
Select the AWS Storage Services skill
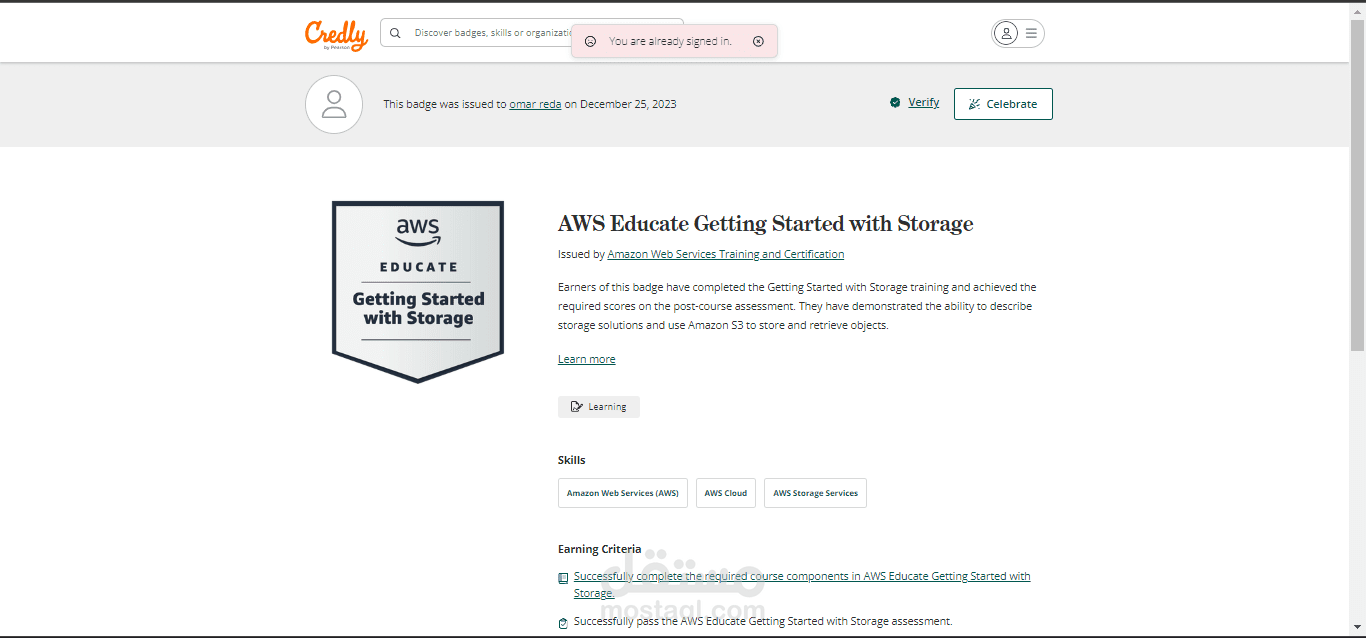click(815, 493)
